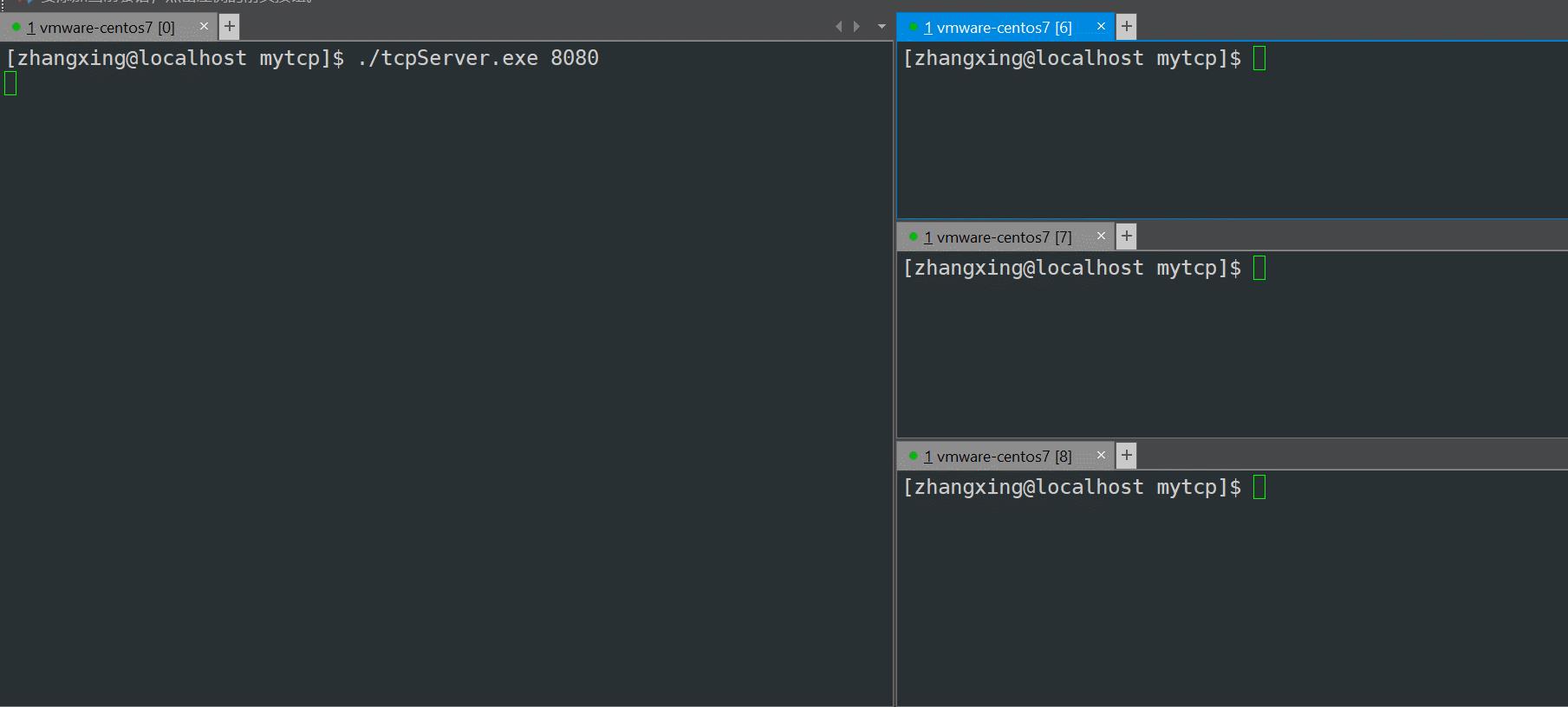Click green status dot on tab [0]

point(16,27)
